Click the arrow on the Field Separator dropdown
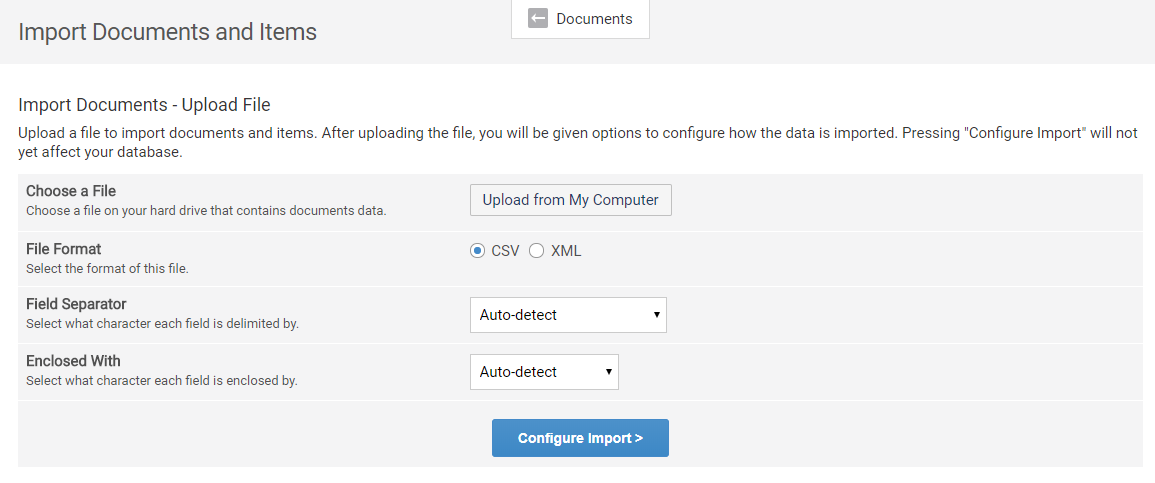This screenshot has width=1155, height=483. pyautogui.click(x=656, y=315)
